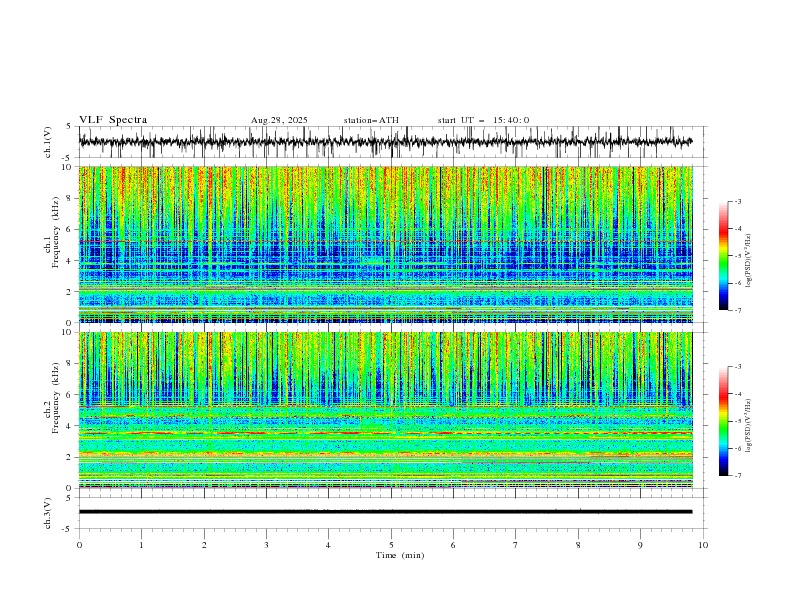Click the "Time (min)" axis label
Viewport: 792px width, 612px height.
(x=400, y=555)
